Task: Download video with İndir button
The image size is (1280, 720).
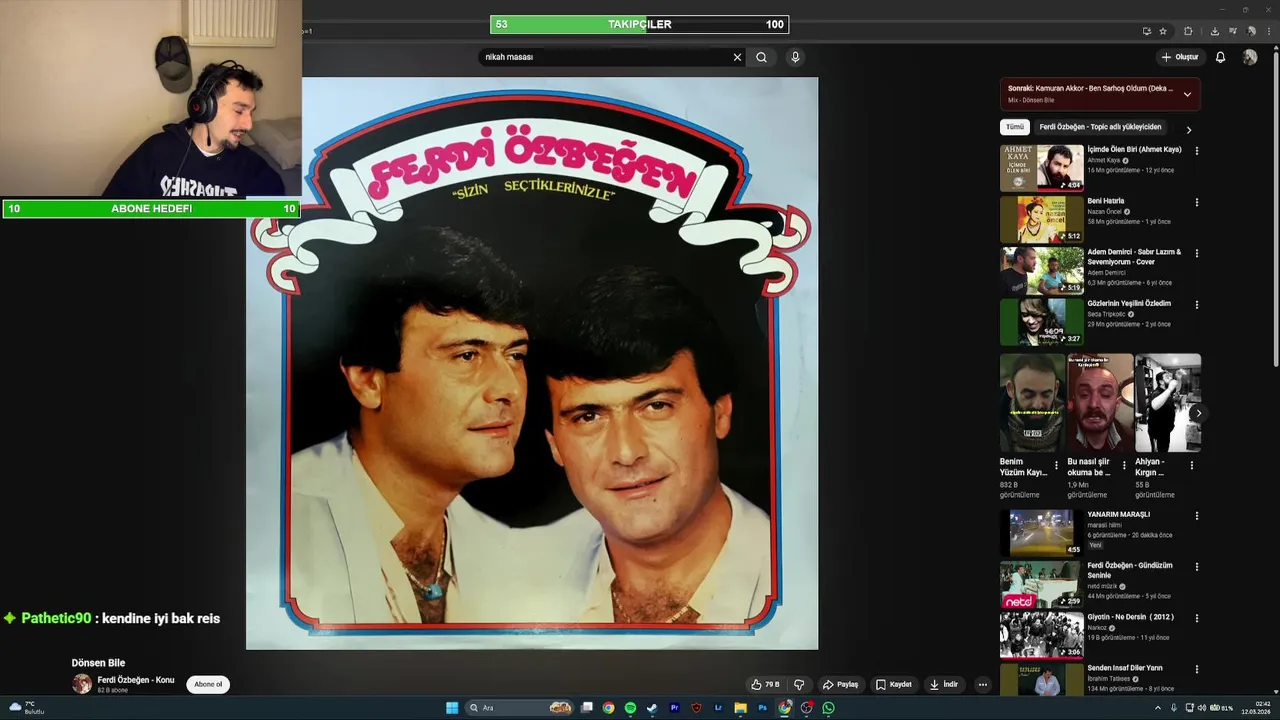Action: (944, 684)
